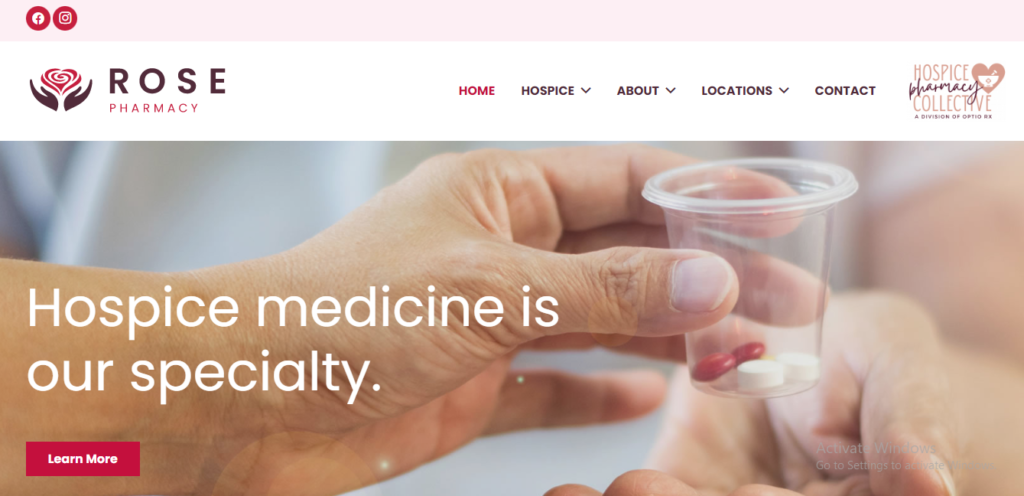Click 'A Division of Optio RX' text
The image size is (1024, 496).
coord(953,116)
